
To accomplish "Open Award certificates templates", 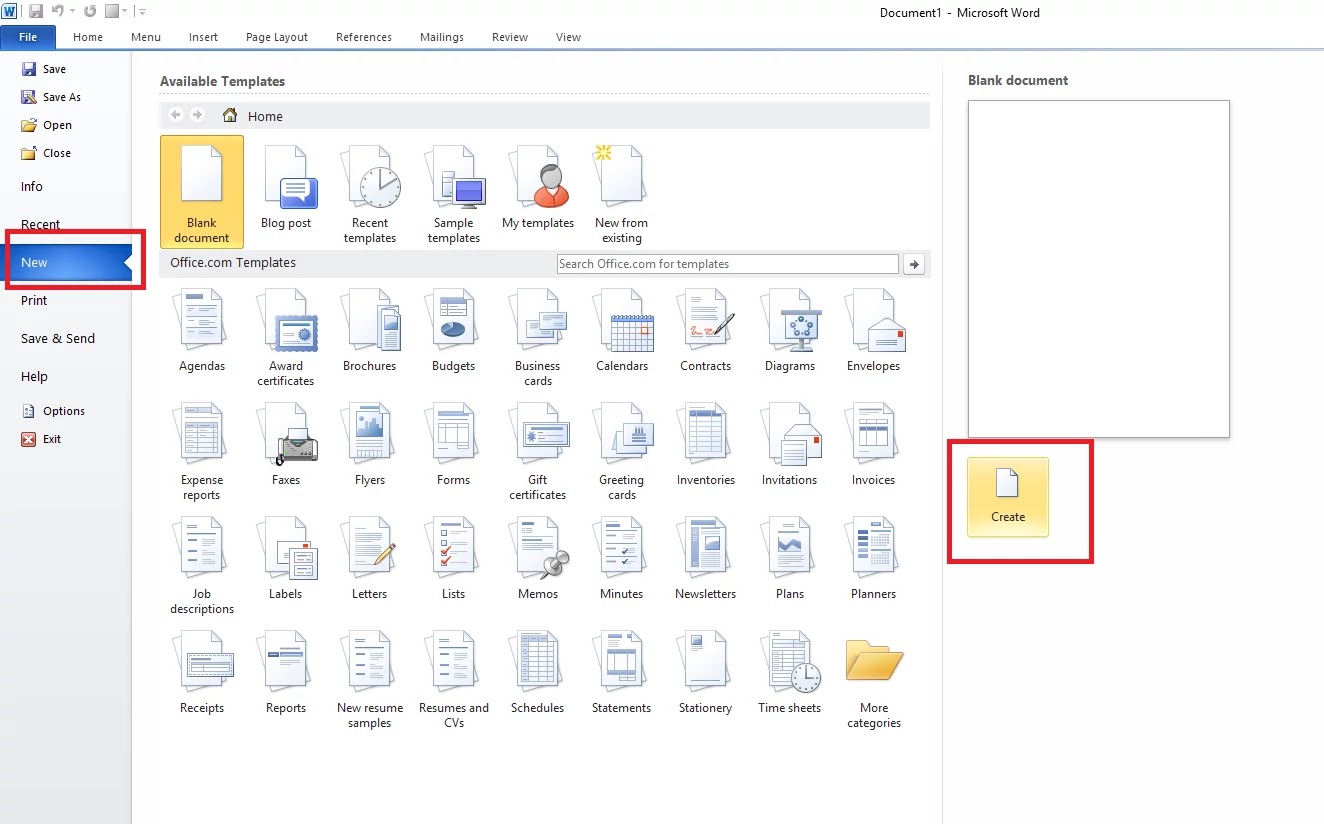I will tap(286, 337).
